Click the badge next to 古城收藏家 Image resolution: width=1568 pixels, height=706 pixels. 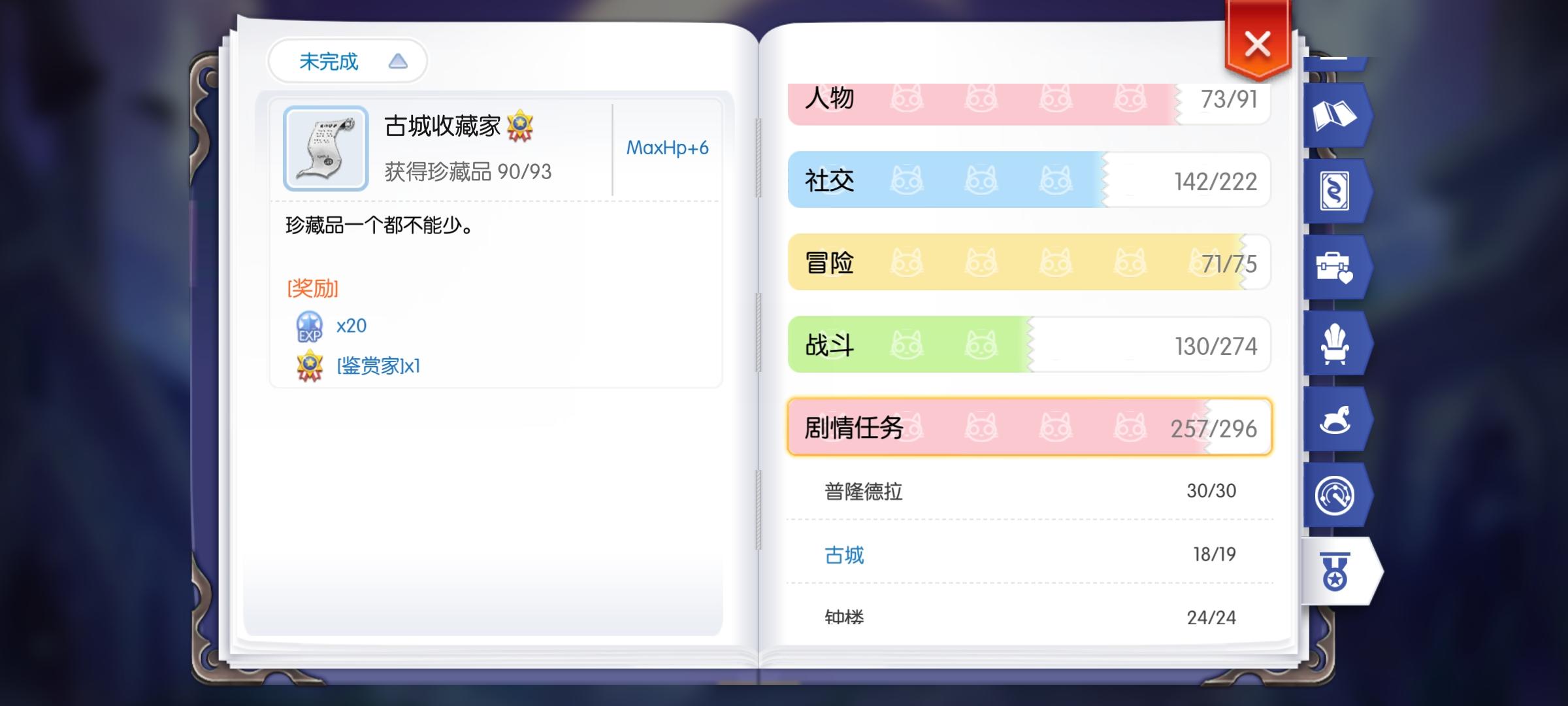520,126
